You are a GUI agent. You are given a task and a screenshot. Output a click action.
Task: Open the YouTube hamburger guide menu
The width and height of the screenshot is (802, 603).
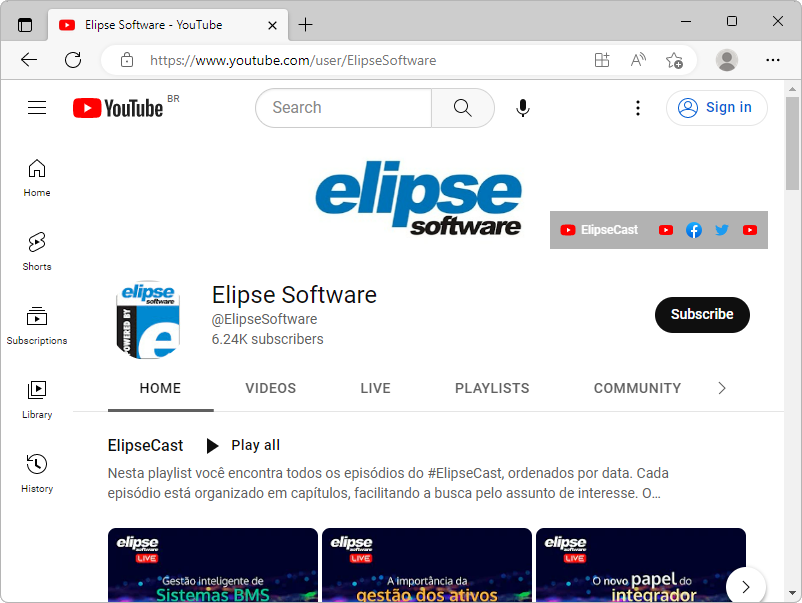[x=37, y=108]
